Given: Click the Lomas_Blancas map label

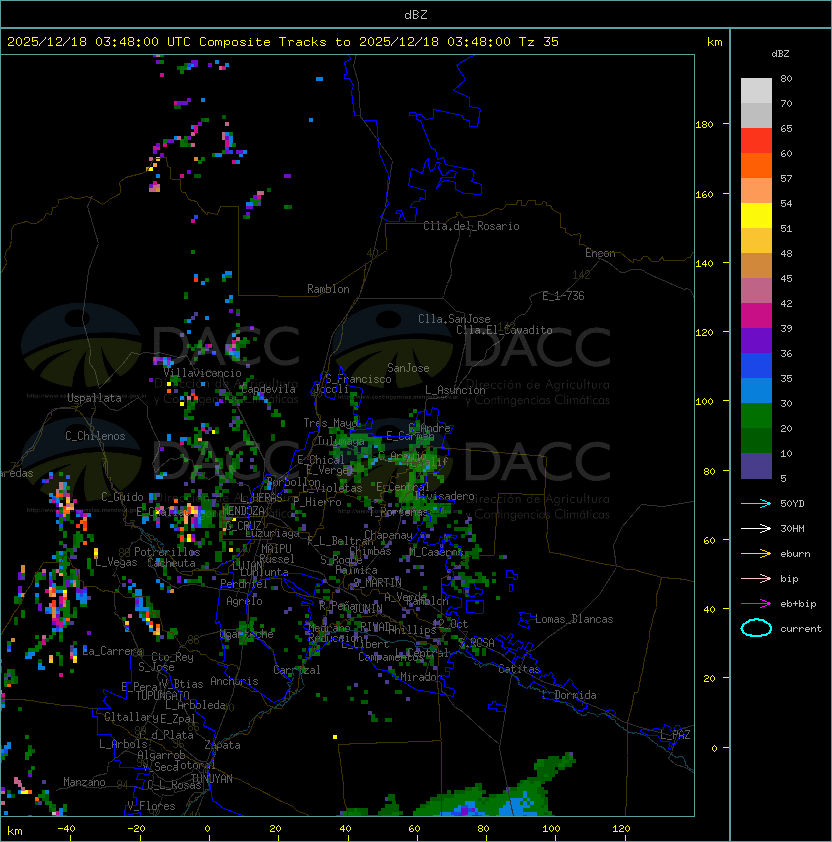Looking at the screenshot, I should [x=574, y=619].
